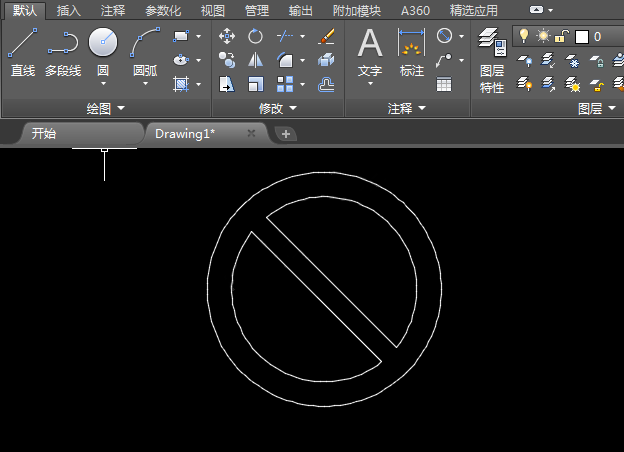Open the Ellipse tool dropdown arrow
The image size is (624, 452).
199,60
